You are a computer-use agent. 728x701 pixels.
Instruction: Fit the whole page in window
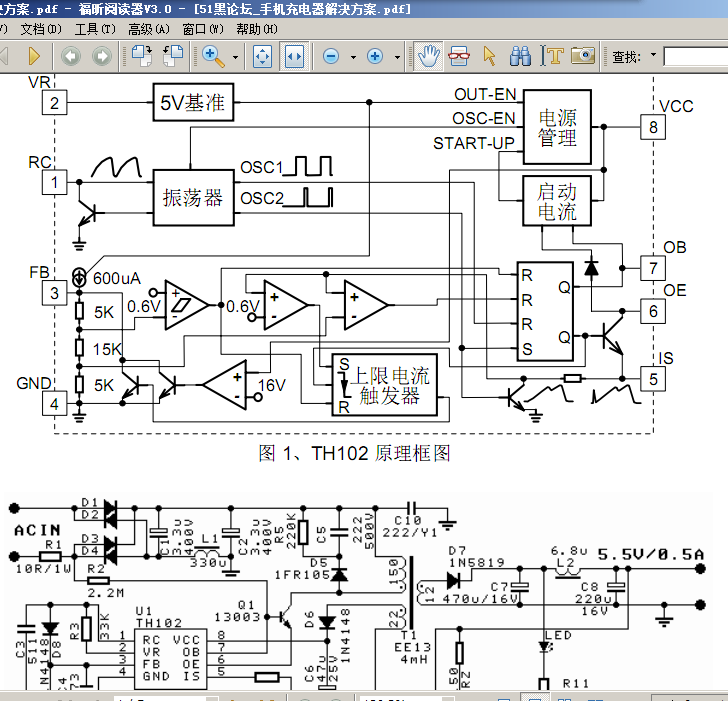coord(262,57)
